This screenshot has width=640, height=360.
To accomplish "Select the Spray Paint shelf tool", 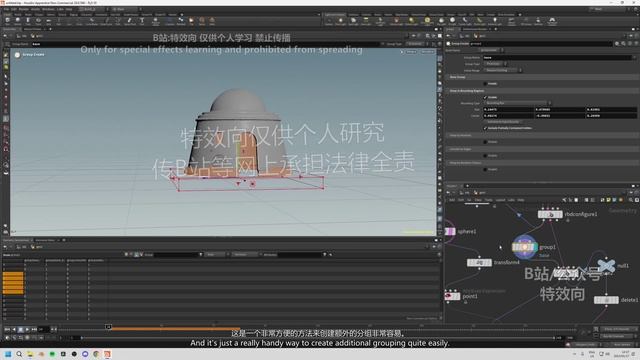I will (x=130, y=20).
